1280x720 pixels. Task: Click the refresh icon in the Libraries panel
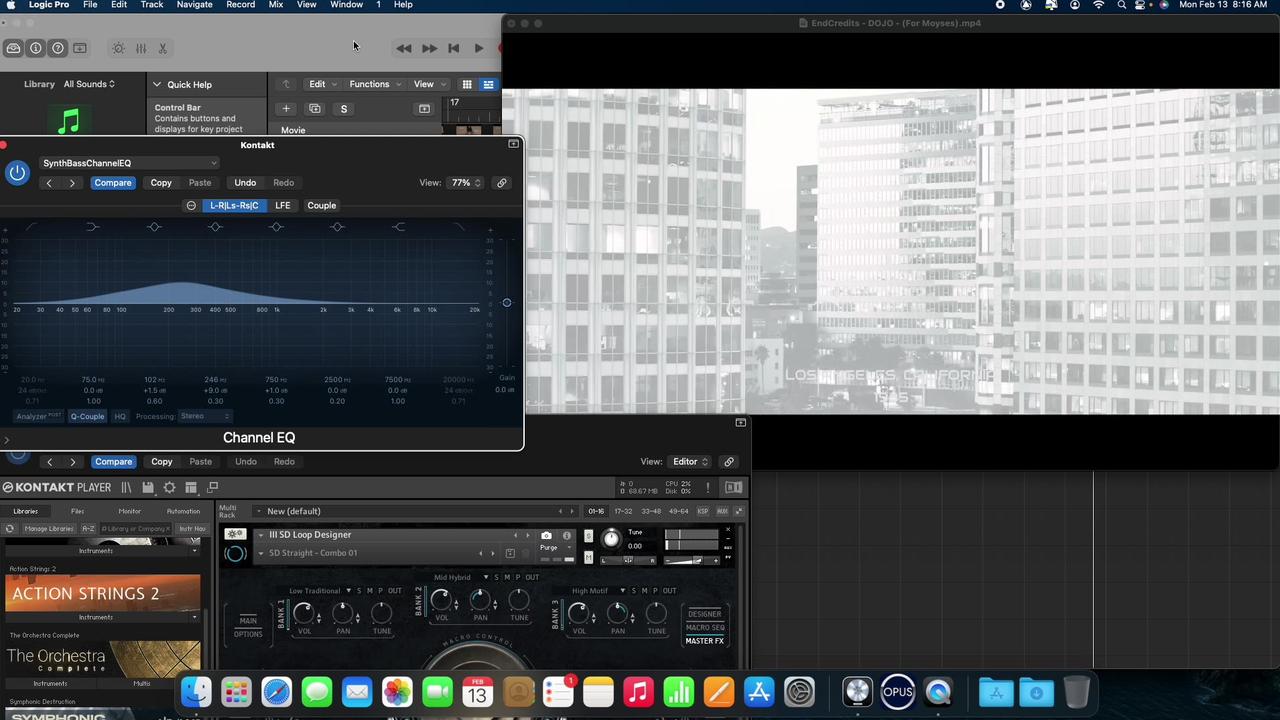point(9,528)
